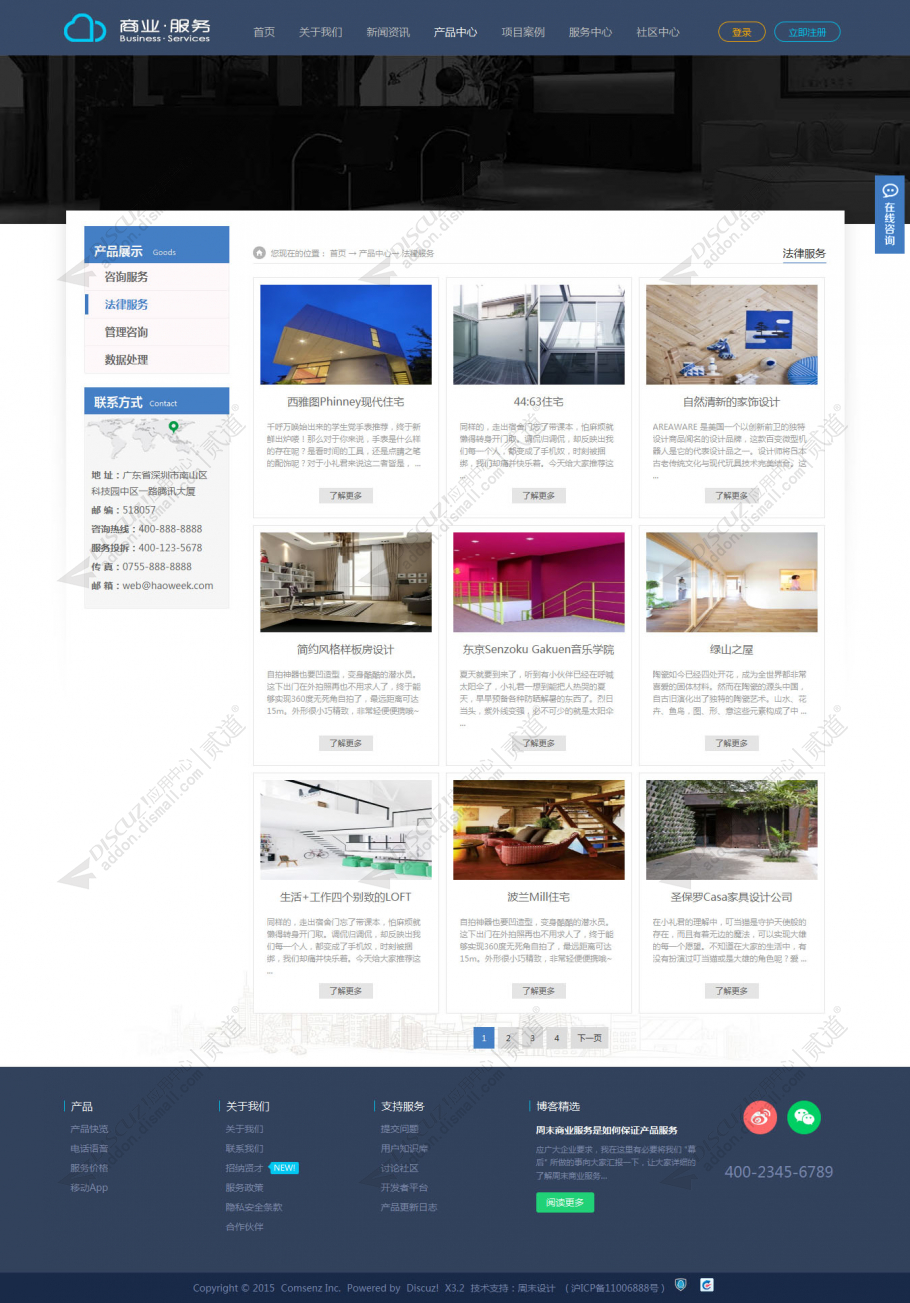The width and height of the screenshot is (910, 1303).
Task: Open the 新闻资讯 navigation item
Action: (x=388, y=32)
